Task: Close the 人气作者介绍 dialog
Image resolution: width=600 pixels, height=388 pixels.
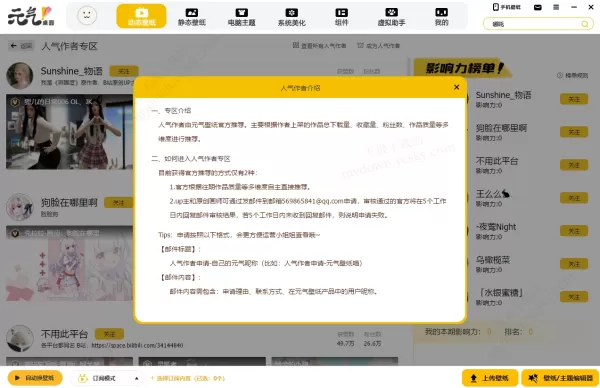Action: (x=457, y=87)
